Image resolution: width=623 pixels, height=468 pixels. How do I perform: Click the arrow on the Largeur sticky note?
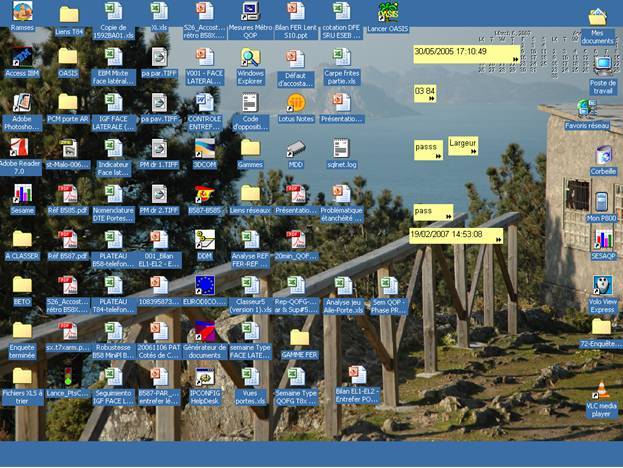click(472, 152)
